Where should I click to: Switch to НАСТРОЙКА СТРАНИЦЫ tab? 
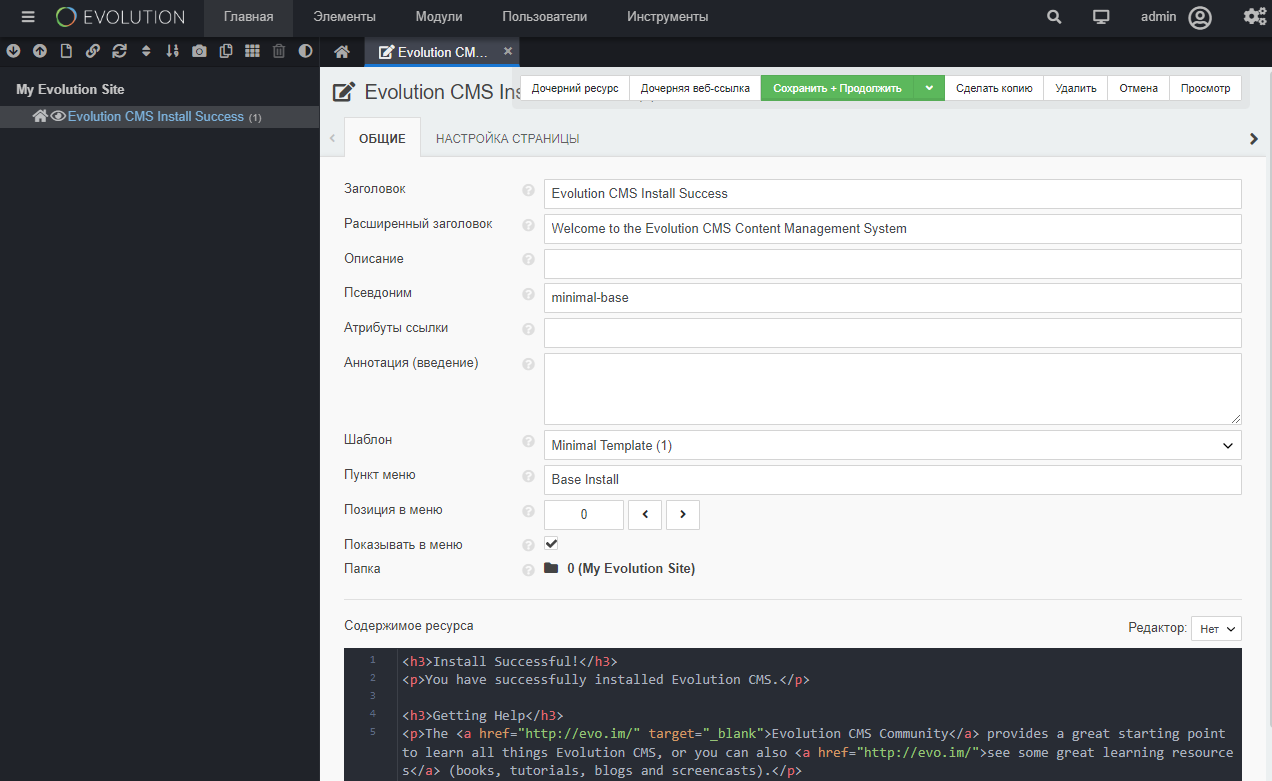(507, 139)
